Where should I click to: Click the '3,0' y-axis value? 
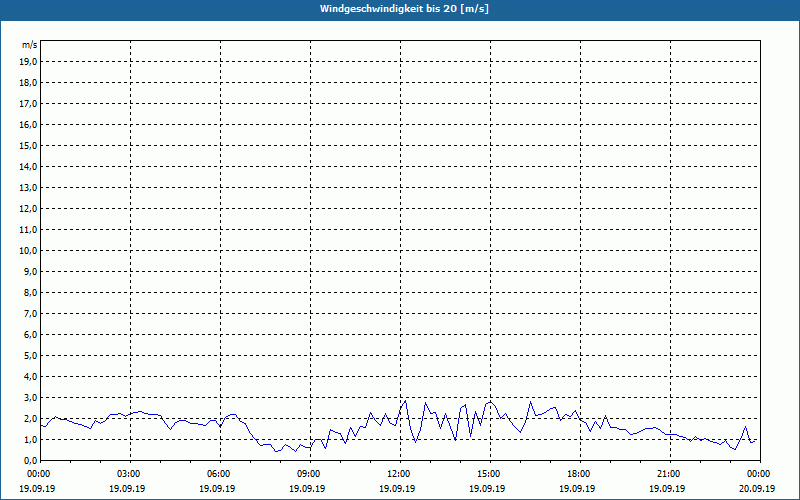(30, 397)
